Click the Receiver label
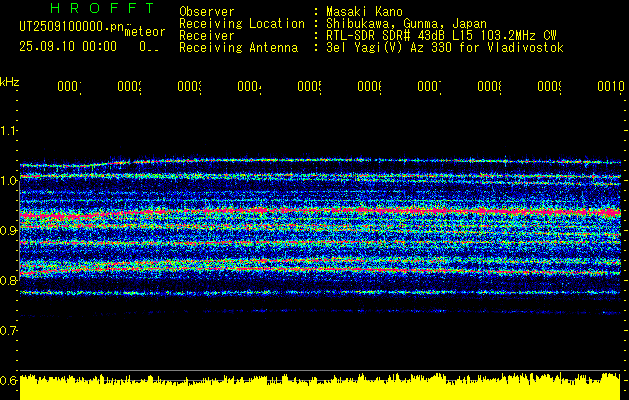Screen dimensions: 629x400 [207, 36]
